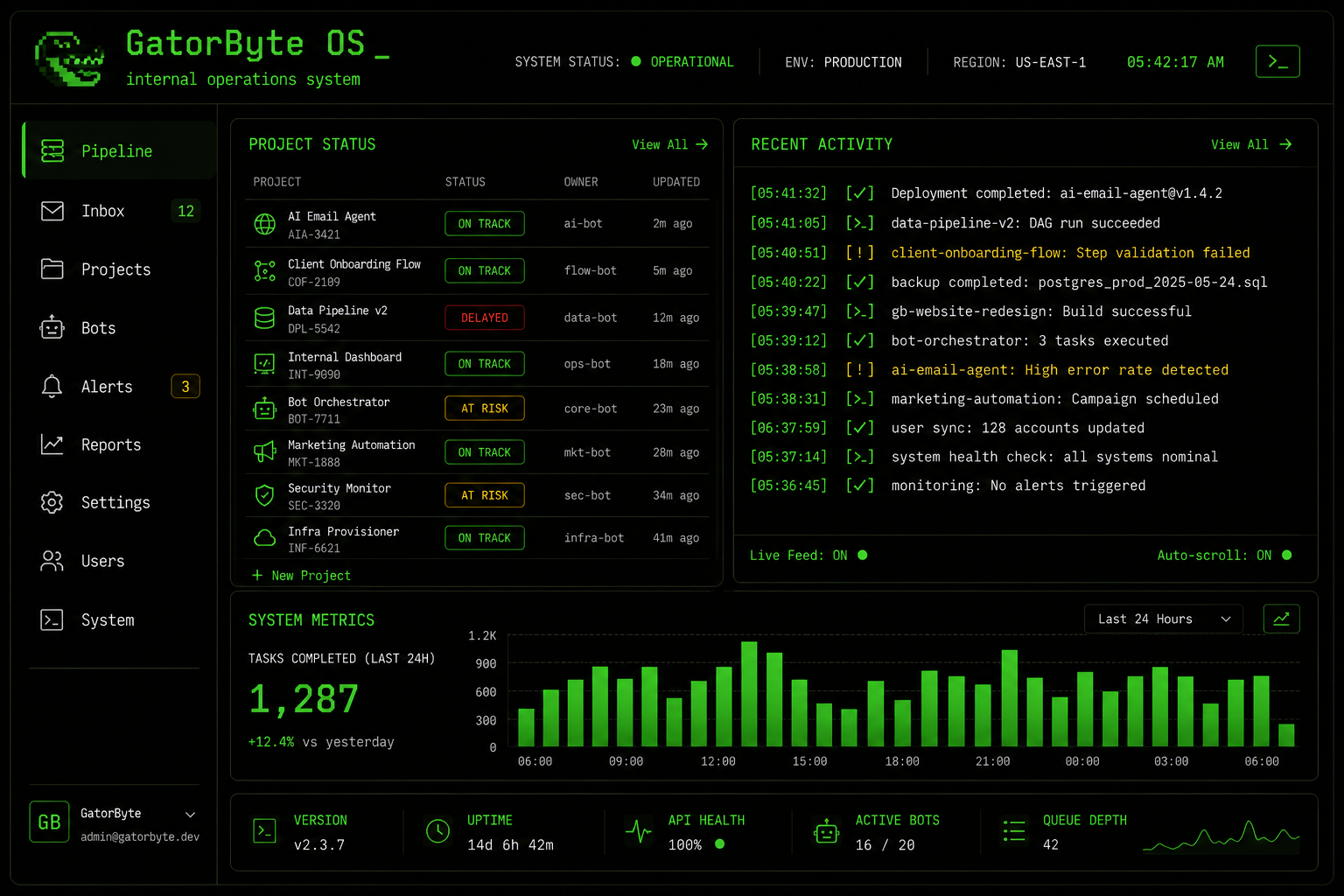Click project code DPL-5542
This screenshot has width=1344, height=896.
[x=314, y=329]
